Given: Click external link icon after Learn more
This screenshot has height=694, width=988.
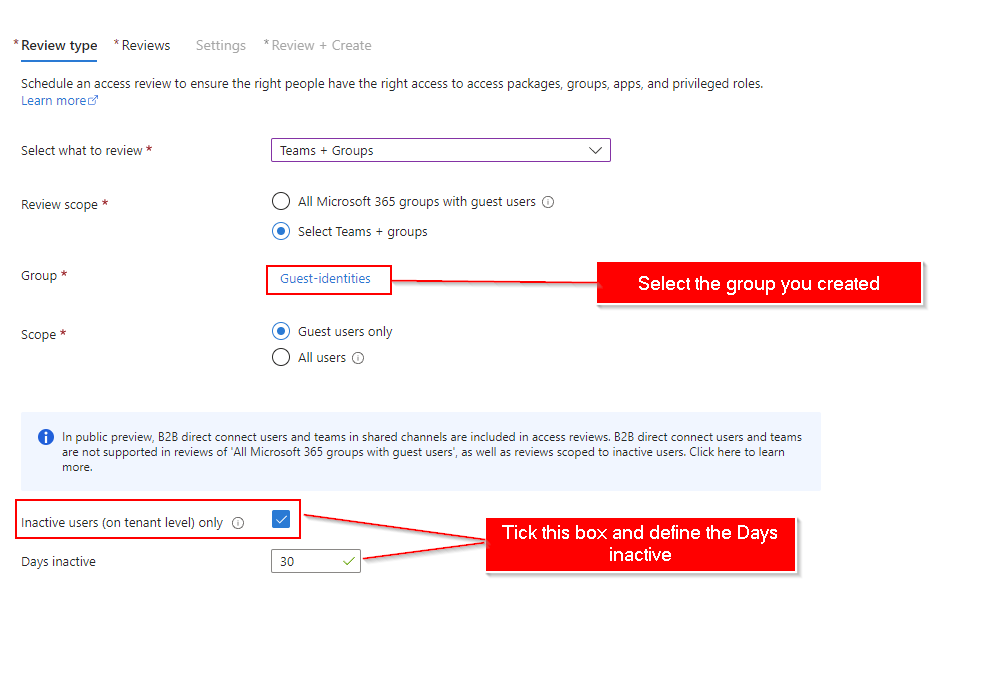Looking at the screenshot, I should tap(94, 101).
